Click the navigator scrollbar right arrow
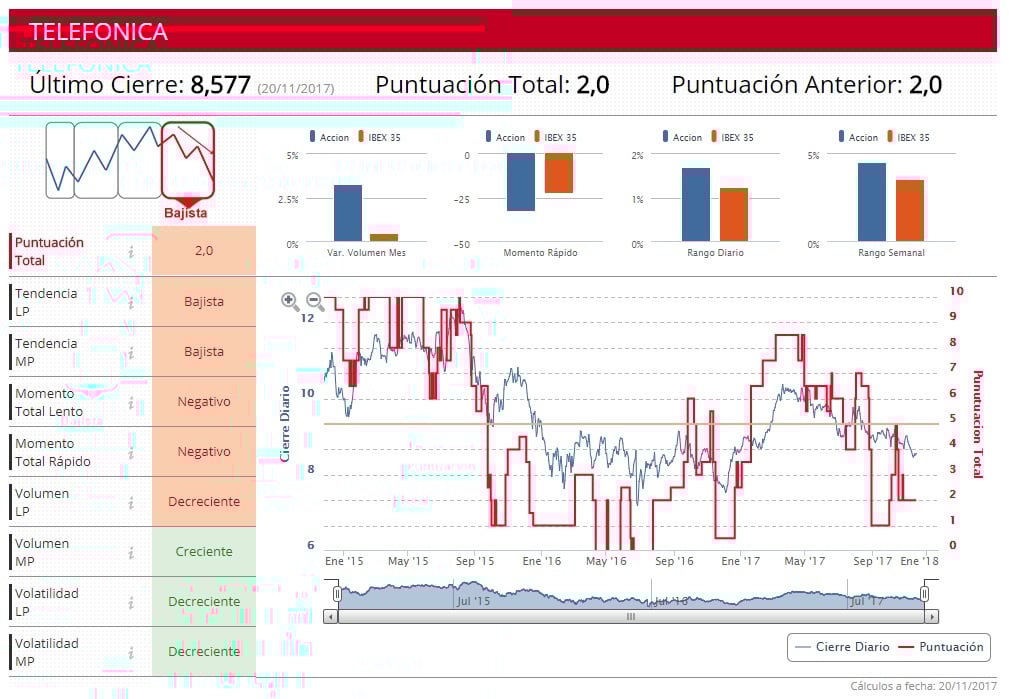 click(x=932, y=617)
